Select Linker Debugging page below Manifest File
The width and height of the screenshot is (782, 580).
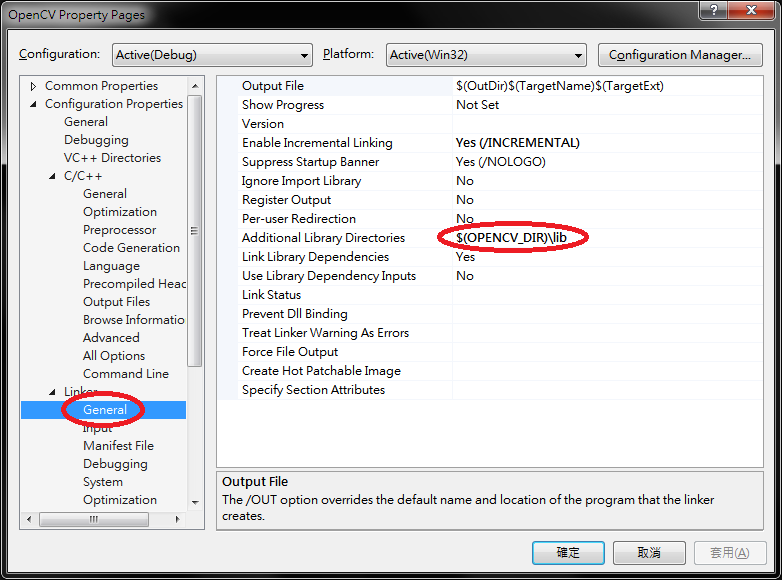115,464
